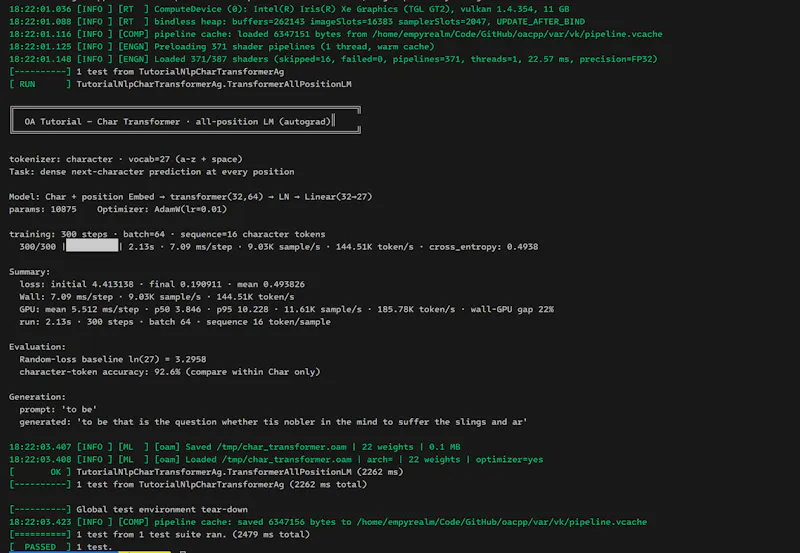
Task: Click the '[oam] Saved /tmp/char_transformer.oam' log line
Action: [235, 447]
